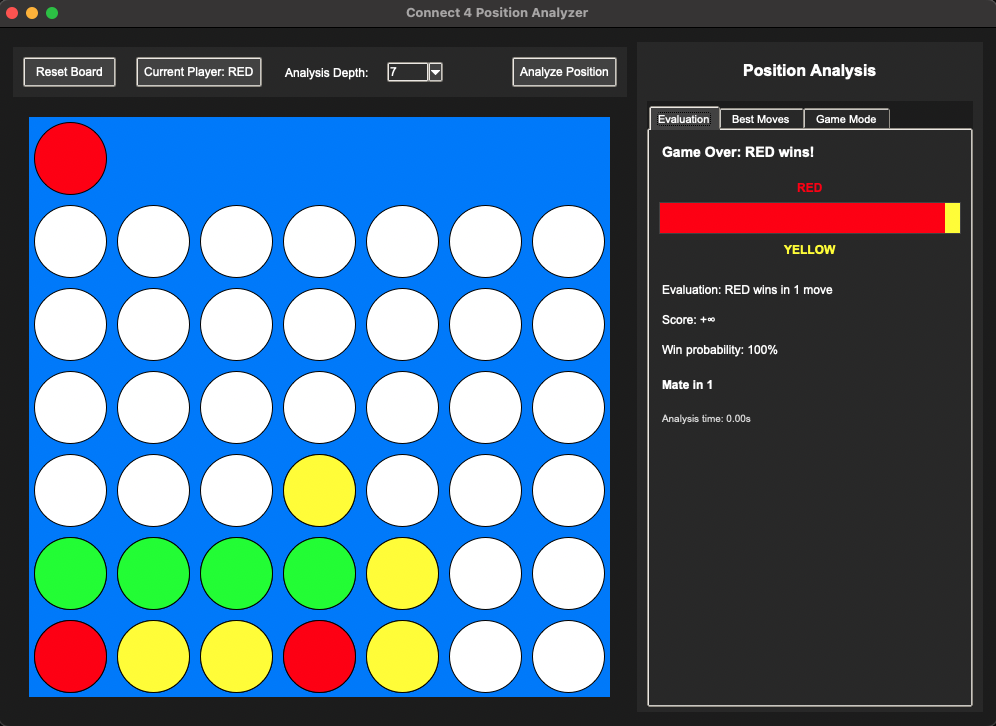
Task: Click the red portion of the evaluation bar
Action: click(x=801, y=218)
